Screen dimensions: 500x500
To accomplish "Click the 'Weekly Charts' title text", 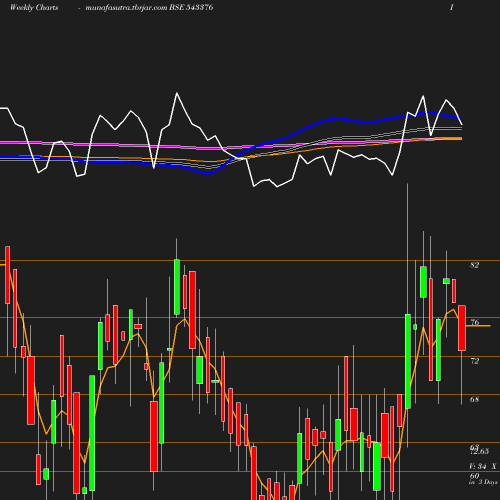I will (x=34, y=7).
